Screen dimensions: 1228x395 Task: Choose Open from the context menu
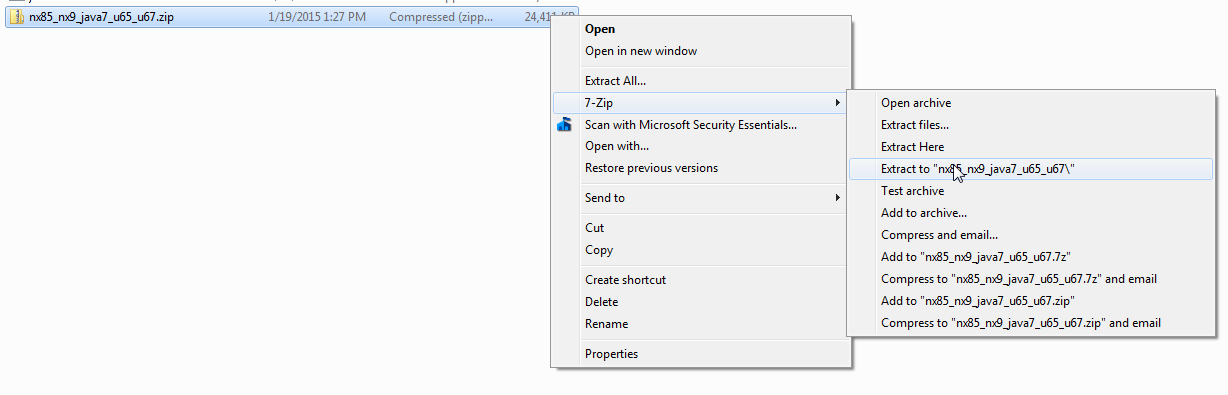coord(600,29)
